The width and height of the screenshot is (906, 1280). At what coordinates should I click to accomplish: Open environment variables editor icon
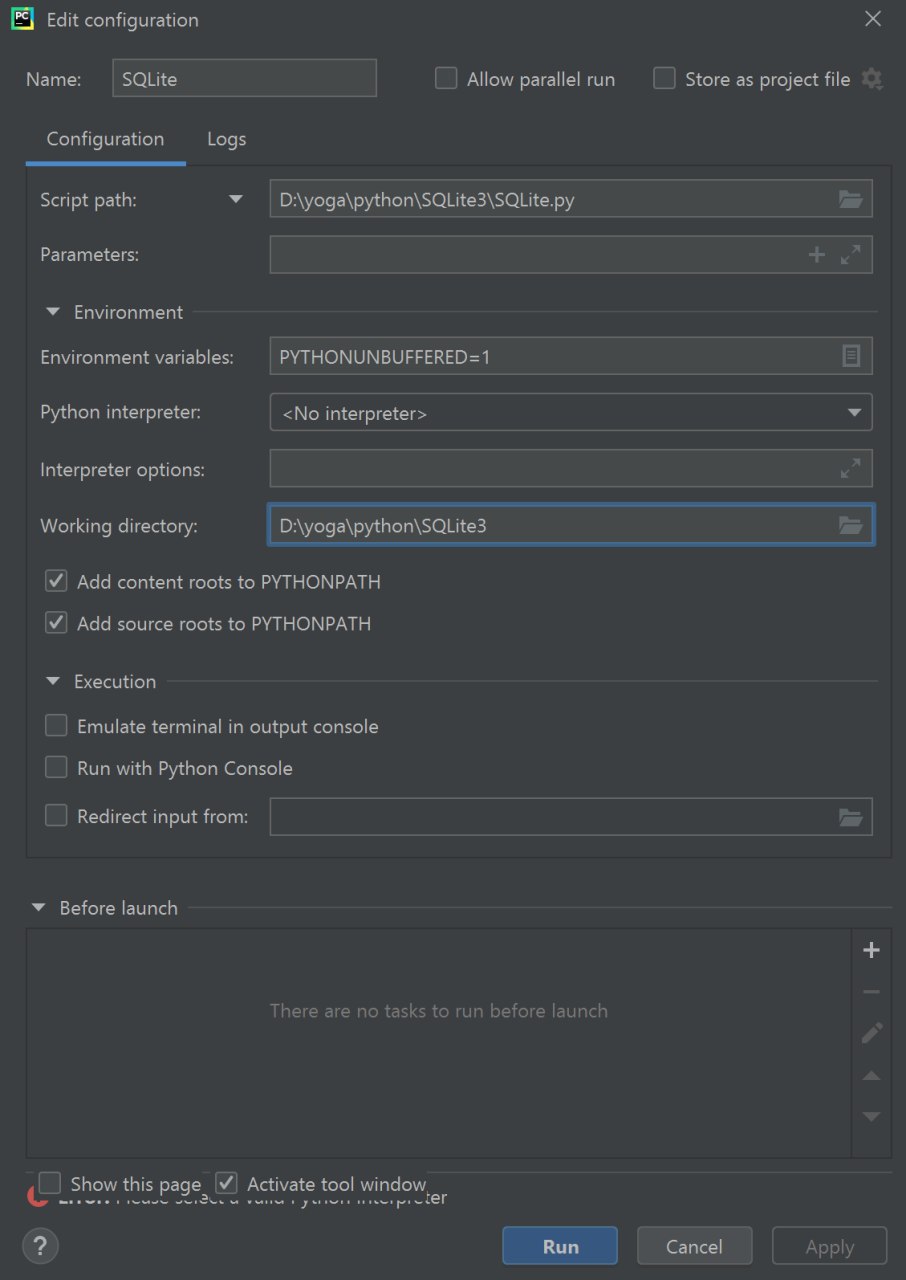point(851,356)
